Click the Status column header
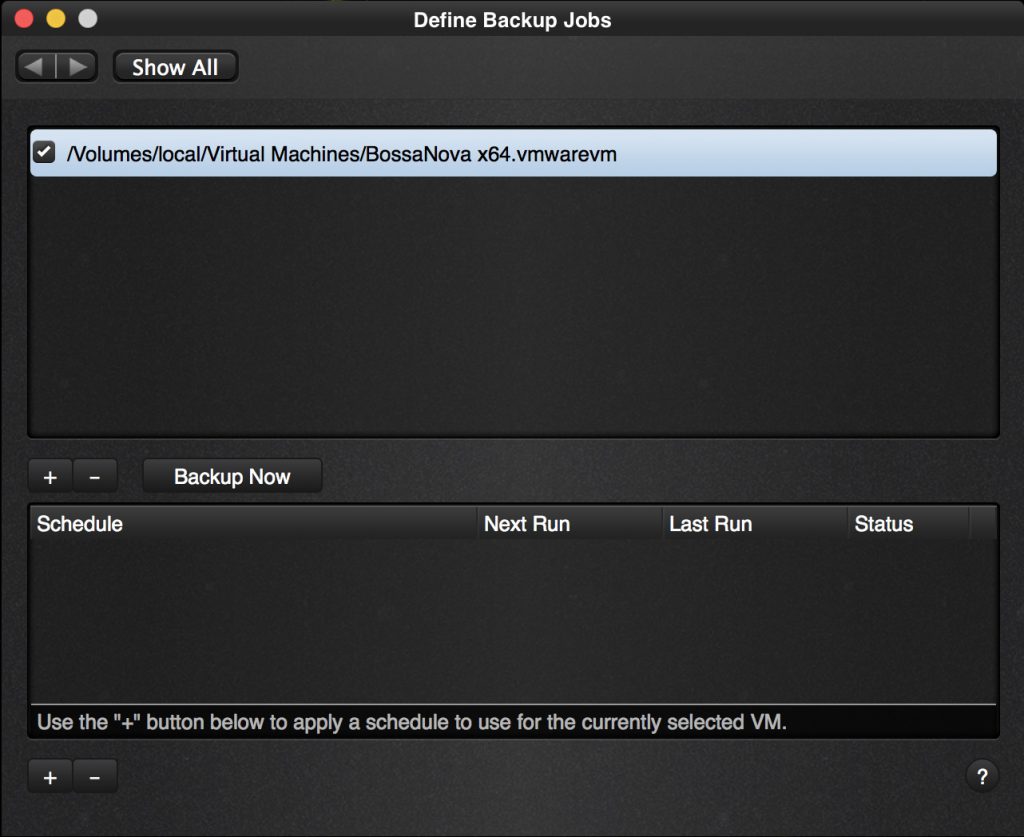Screen dimensions: 1024x837 click(x=884, y=523)
